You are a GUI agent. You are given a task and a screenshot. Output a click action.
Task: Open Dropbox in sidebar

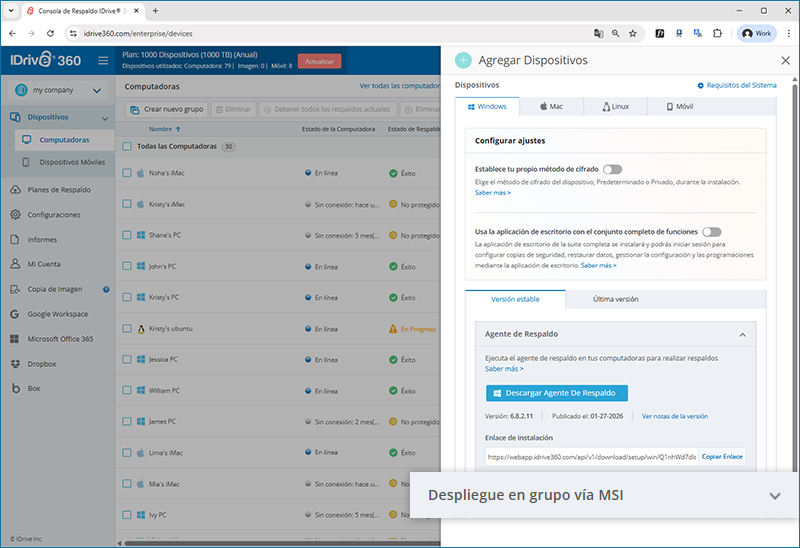point(42,364)
